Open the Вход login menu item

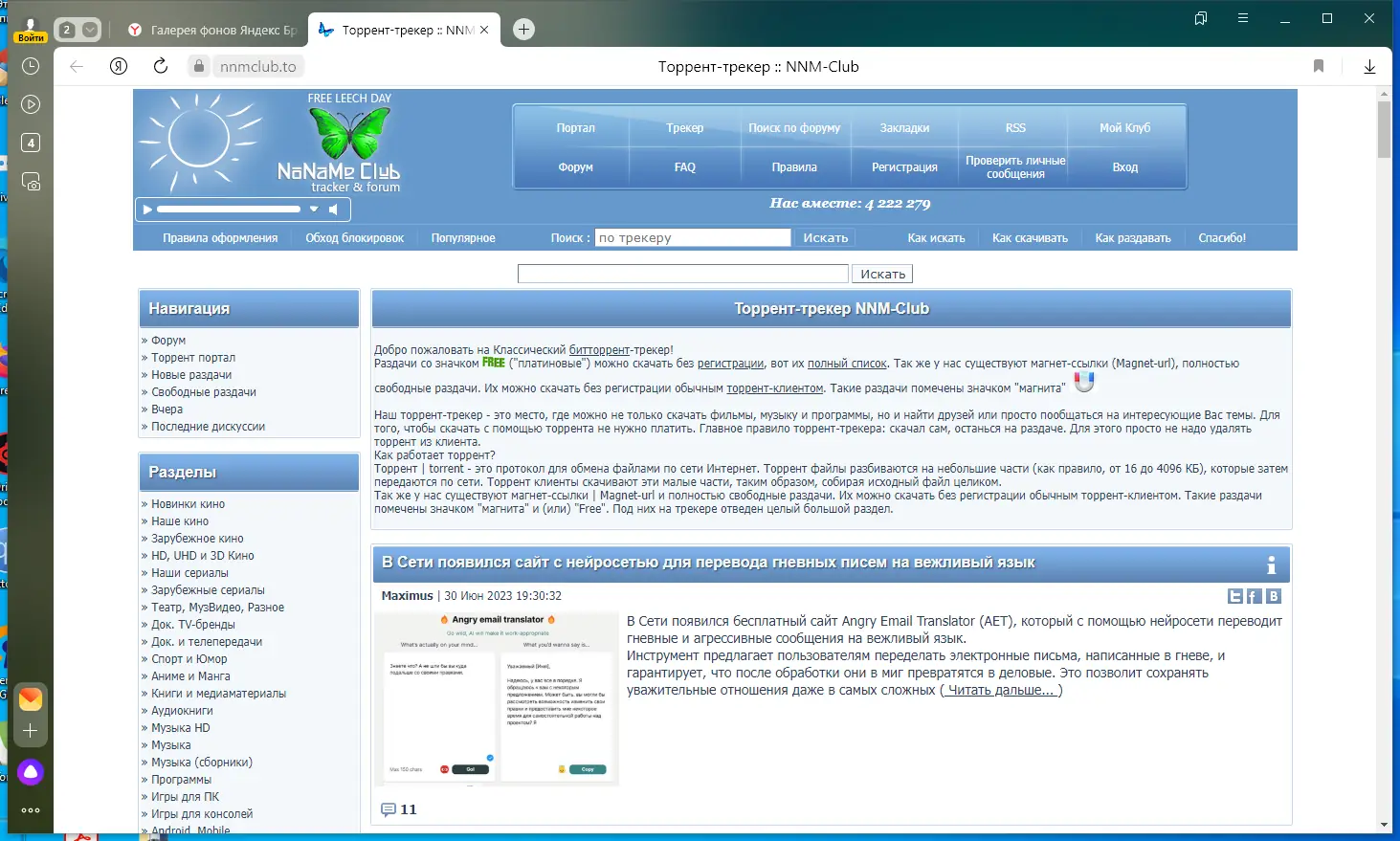[1125, 167]
